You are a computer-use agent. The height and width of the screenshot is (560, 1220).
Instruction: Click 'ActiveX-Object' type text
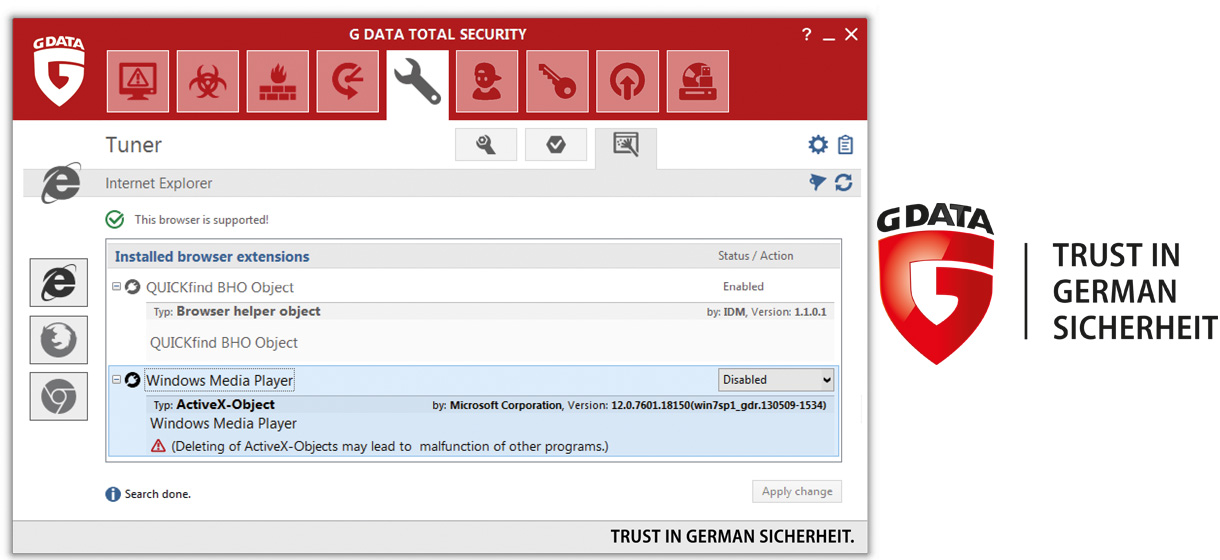click(225, 405)
